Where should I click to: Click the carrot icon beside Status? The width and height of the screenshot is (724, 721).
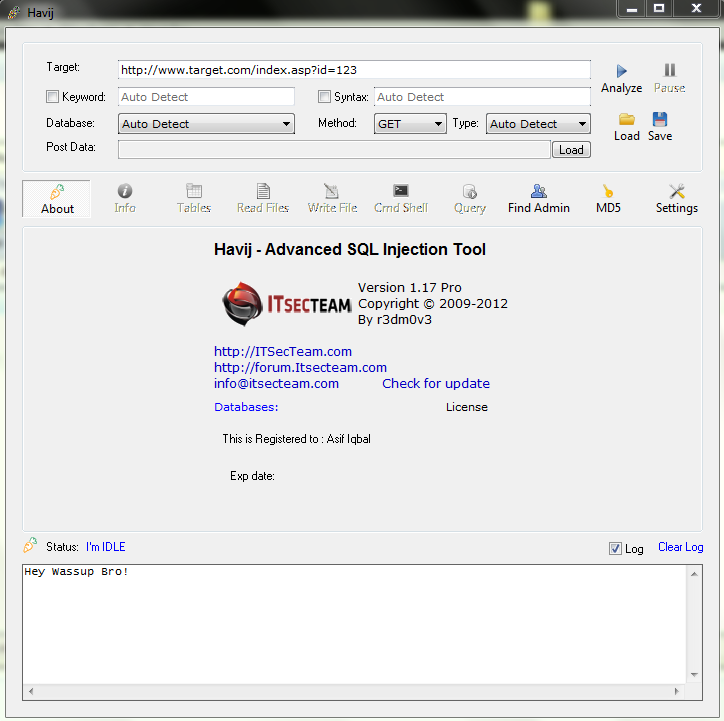[30, 545]
